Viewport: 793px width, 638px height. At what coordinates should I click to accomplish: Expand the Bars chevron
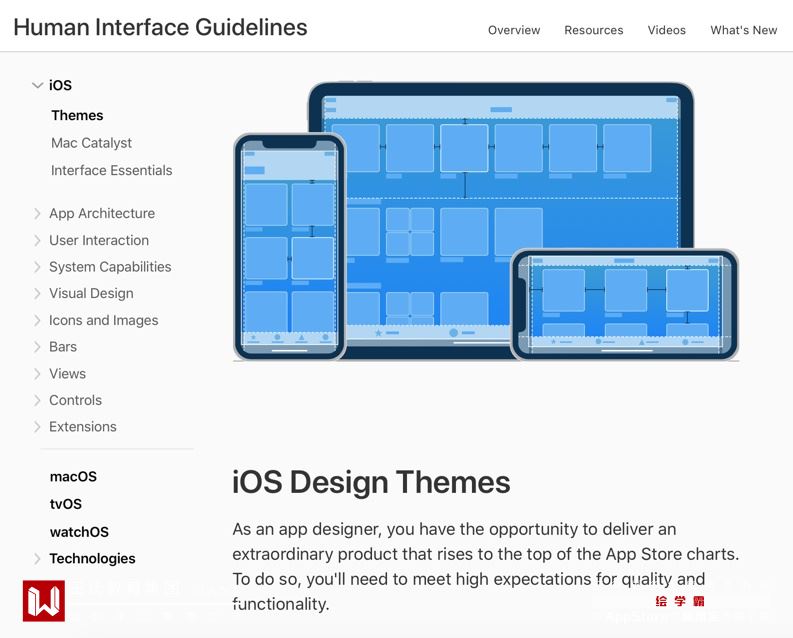click(x=37, y=347)
